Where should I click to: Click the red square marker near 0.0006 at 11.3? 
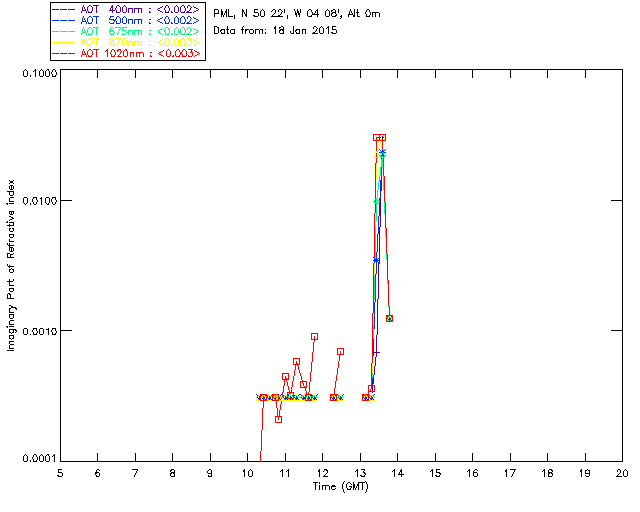coord(296,362)
